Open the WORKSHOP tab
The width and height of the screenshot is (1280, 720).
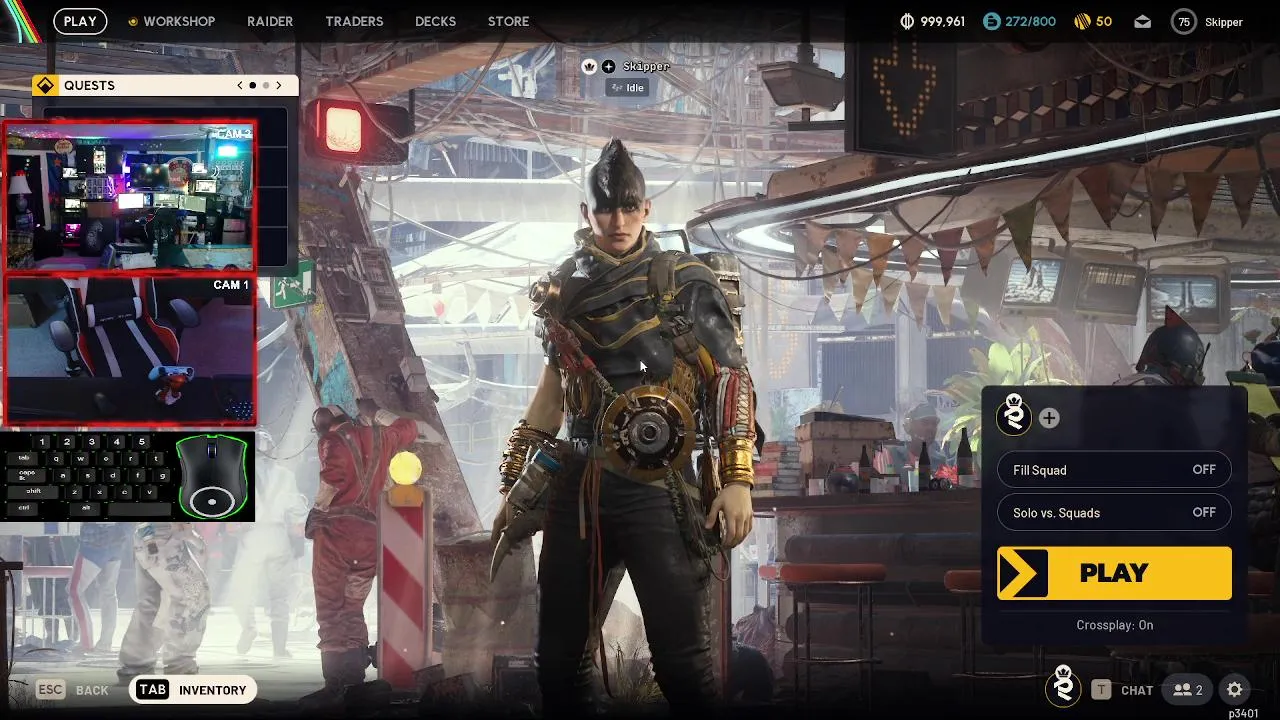tap(171, 21)
